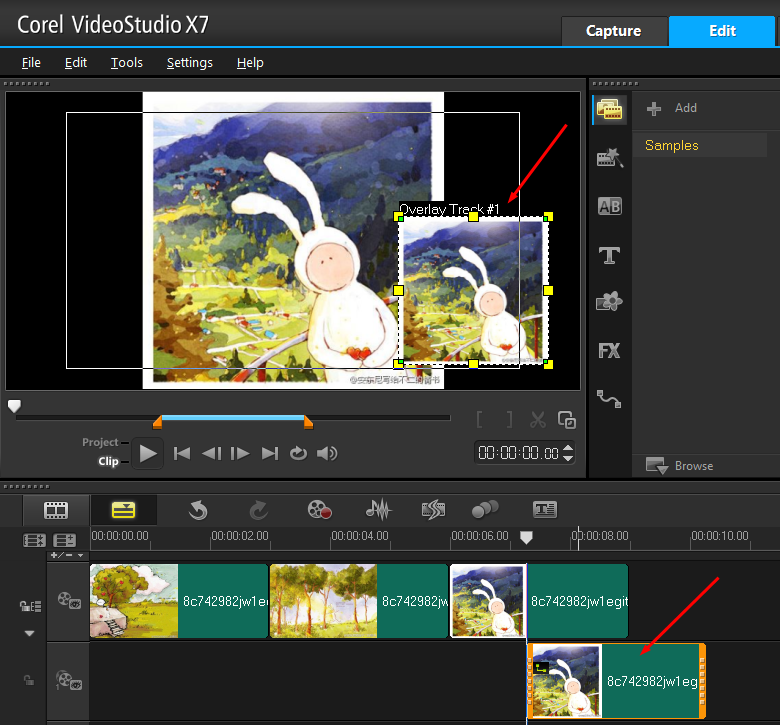Open the FX Filter library
This screenshot has height=725, width=780.
coord(609,350)
